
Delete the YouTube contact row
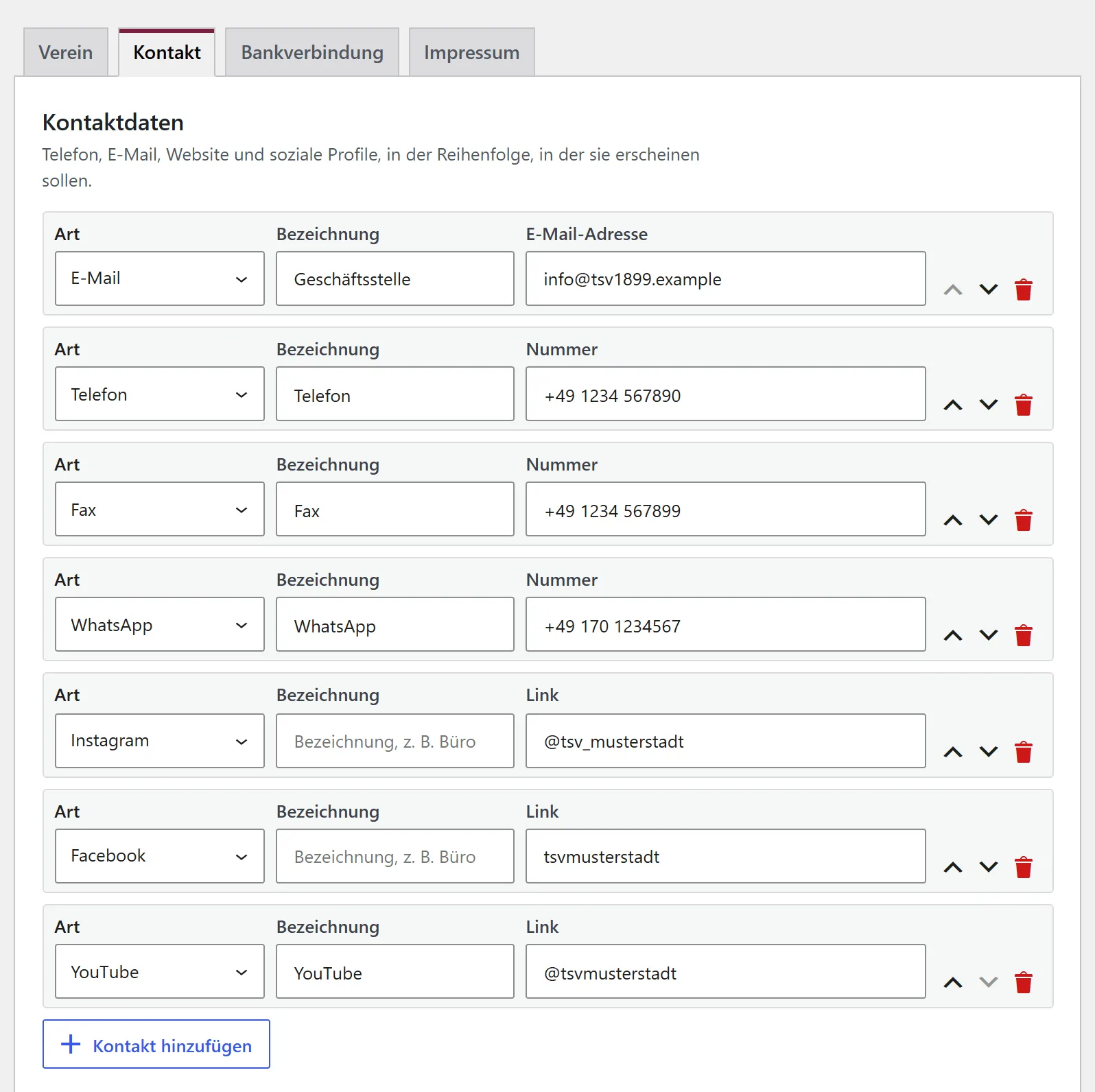click(x=1024, y=982)
